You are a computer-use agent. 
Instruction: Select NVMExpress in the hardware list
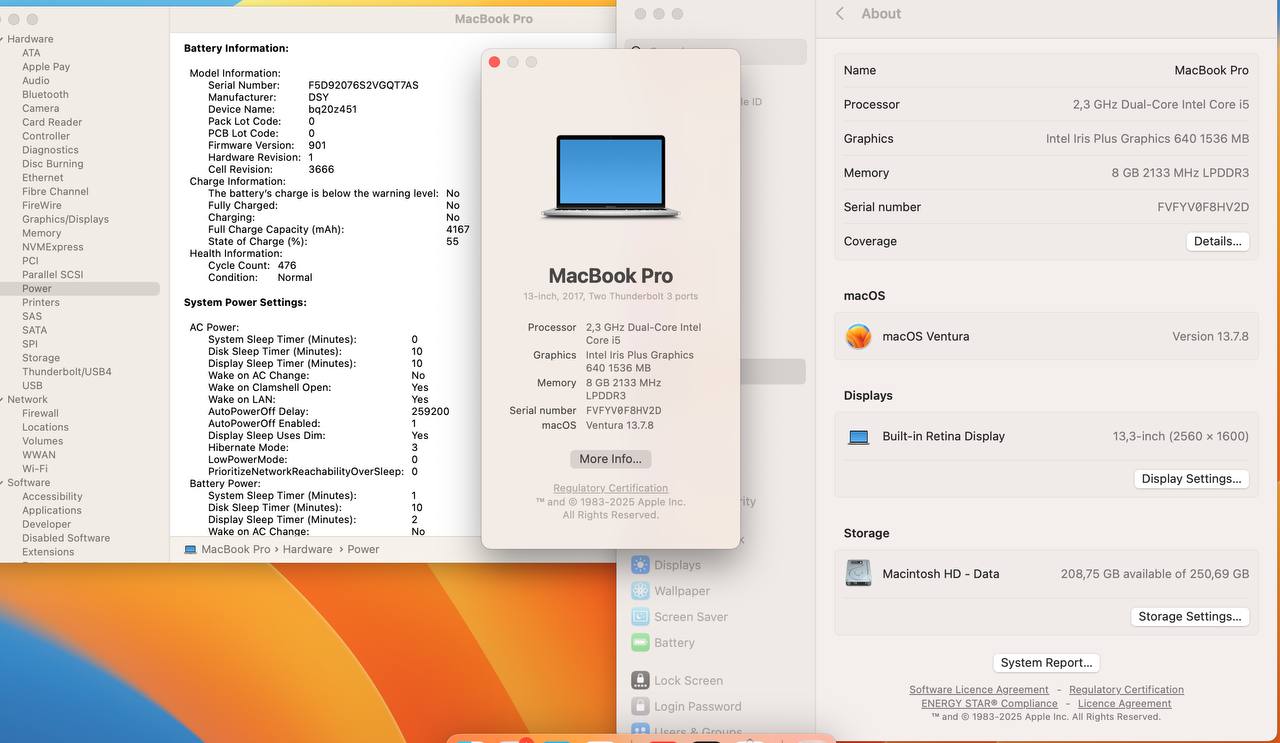(53, 247)
